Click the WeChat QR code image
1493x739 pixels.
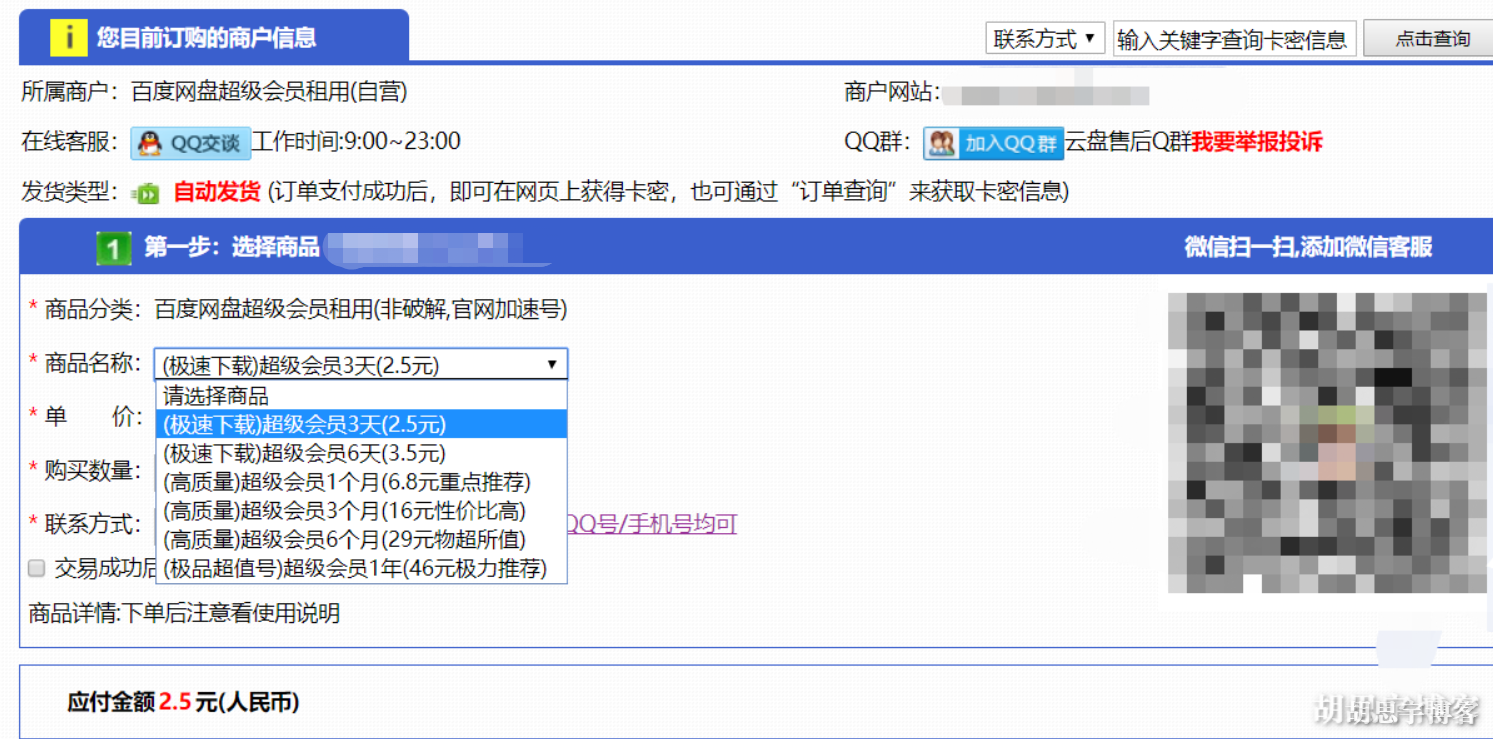pos(1328,445)
